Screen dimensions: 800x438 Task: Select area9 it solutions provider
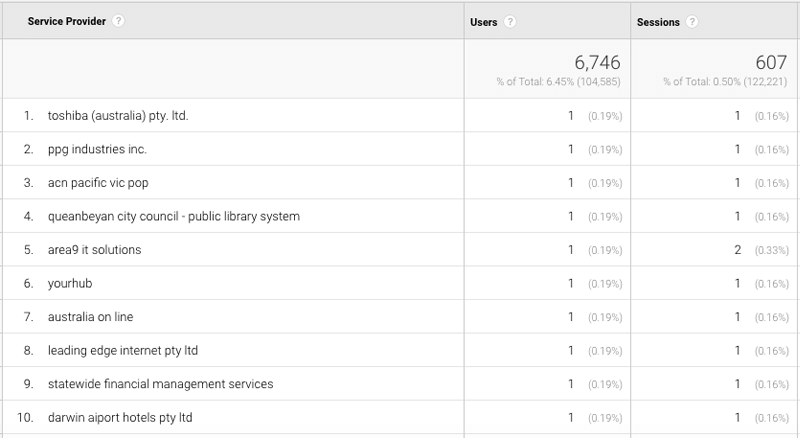(x=94, y=250)
